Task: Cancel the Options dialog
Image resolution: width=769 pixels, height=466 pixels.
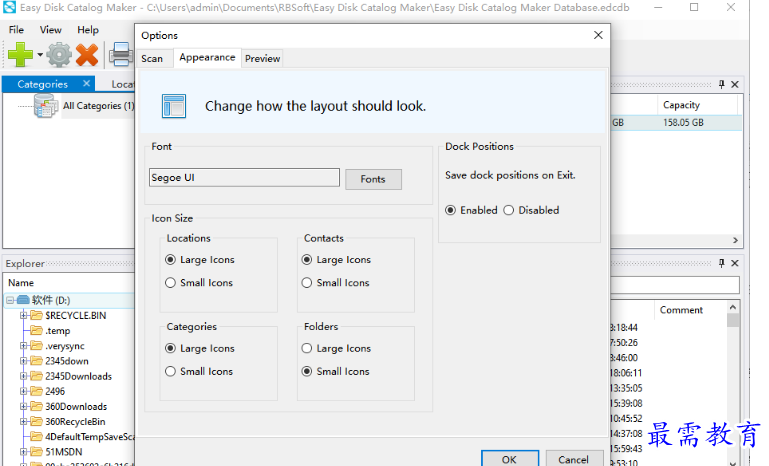Action: point(574,459)
